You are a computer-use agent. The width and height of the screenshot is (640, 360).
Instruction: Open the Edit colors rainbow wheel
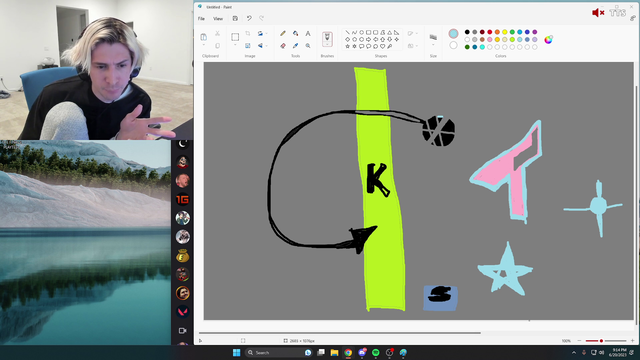tap(549, 40)
